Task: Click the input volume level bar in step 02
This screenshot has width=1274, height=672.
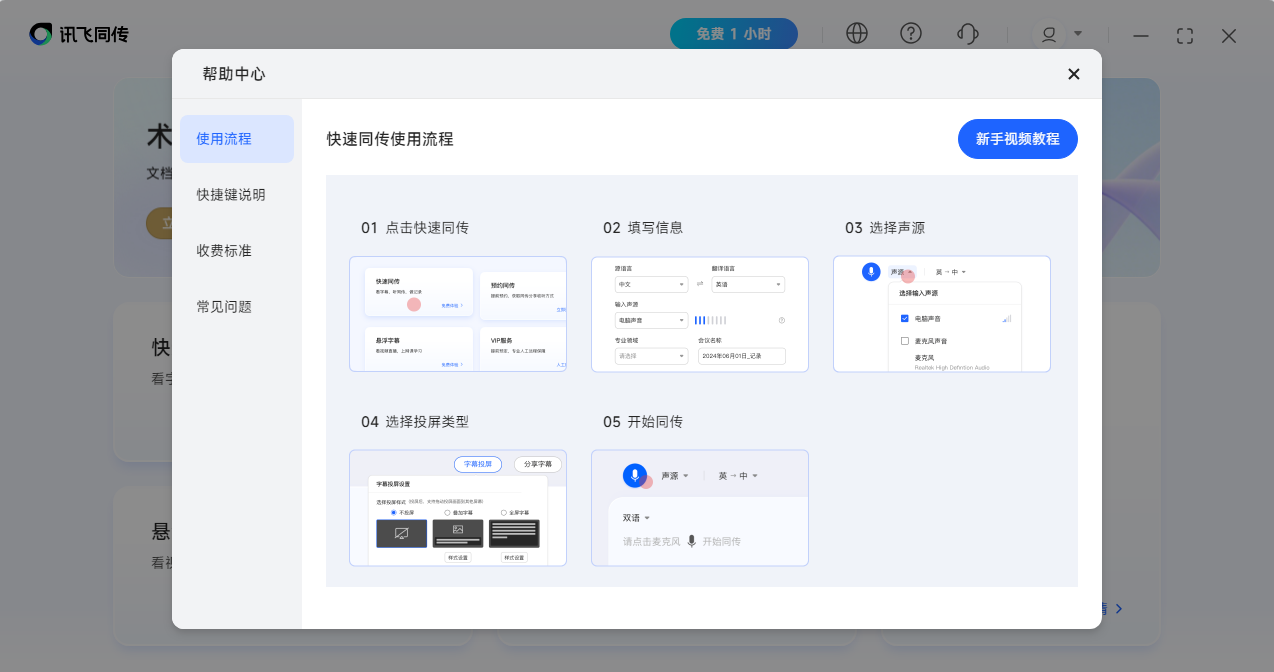Action: tap(711, 320)
